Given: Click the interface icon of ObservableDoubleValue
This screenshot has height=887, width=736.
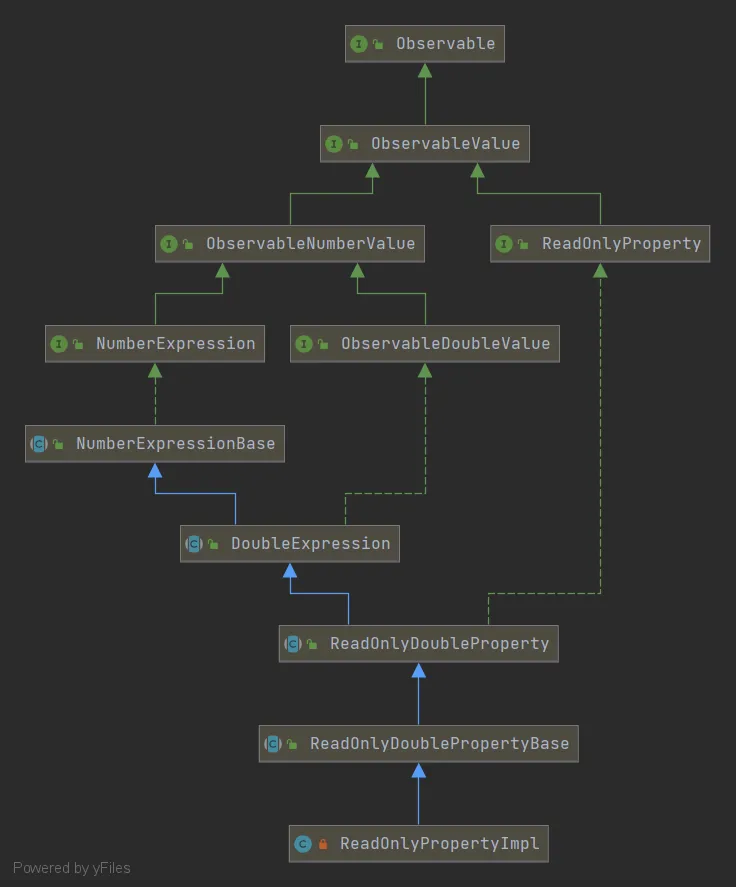Looking at the screenshot, I should (304, 344).
